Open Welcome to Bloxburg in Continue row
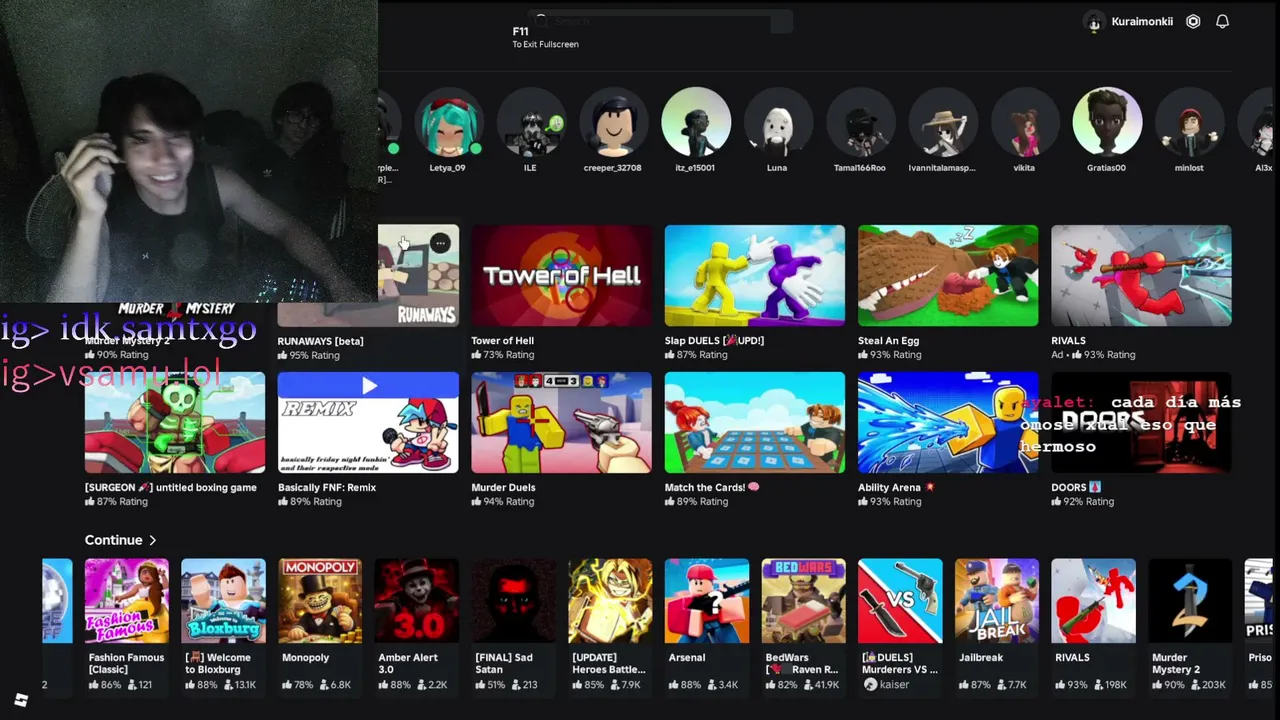1280x720 pixels. point(223,601)
